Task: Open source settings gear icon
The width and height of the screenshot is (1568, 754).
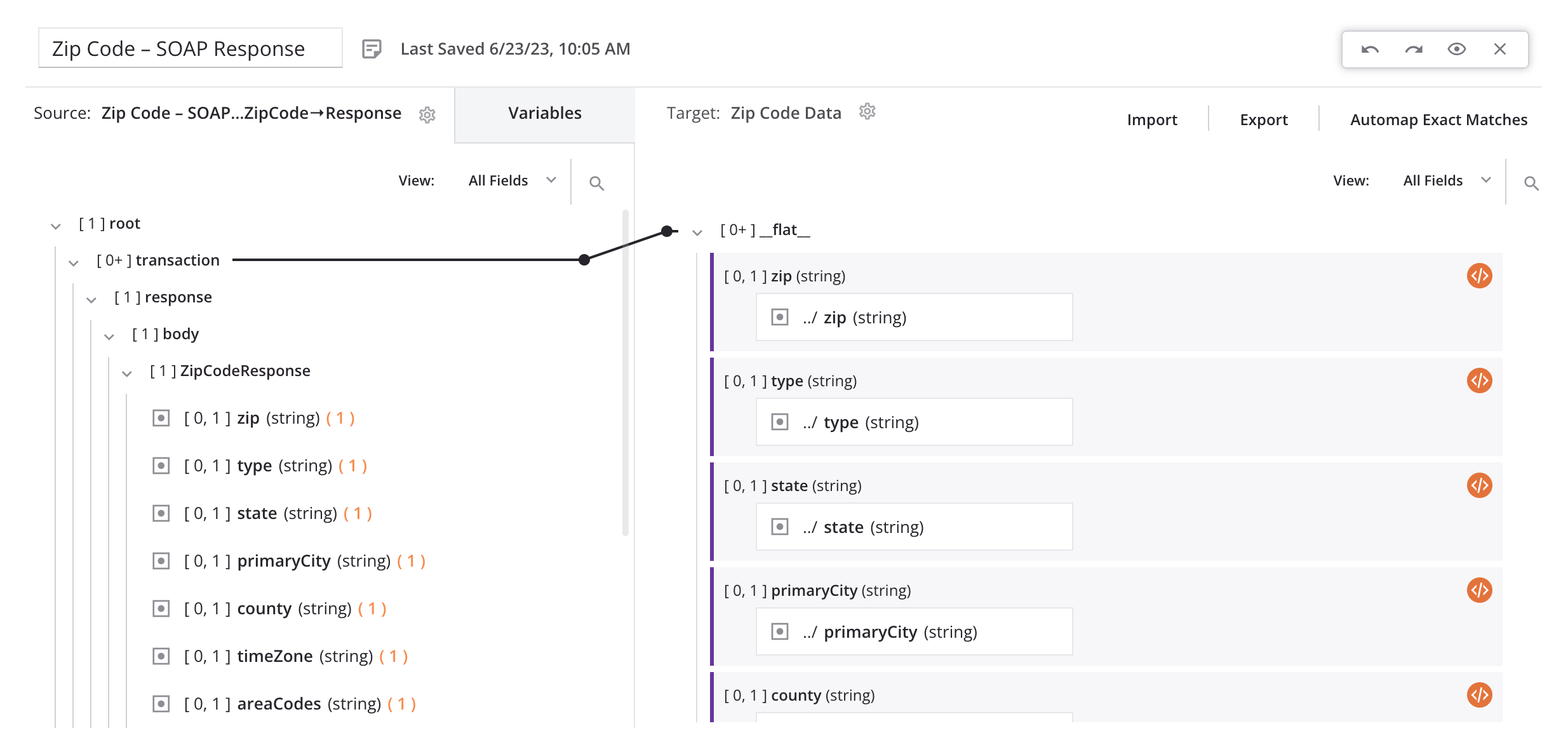Action: pos(427,115)
